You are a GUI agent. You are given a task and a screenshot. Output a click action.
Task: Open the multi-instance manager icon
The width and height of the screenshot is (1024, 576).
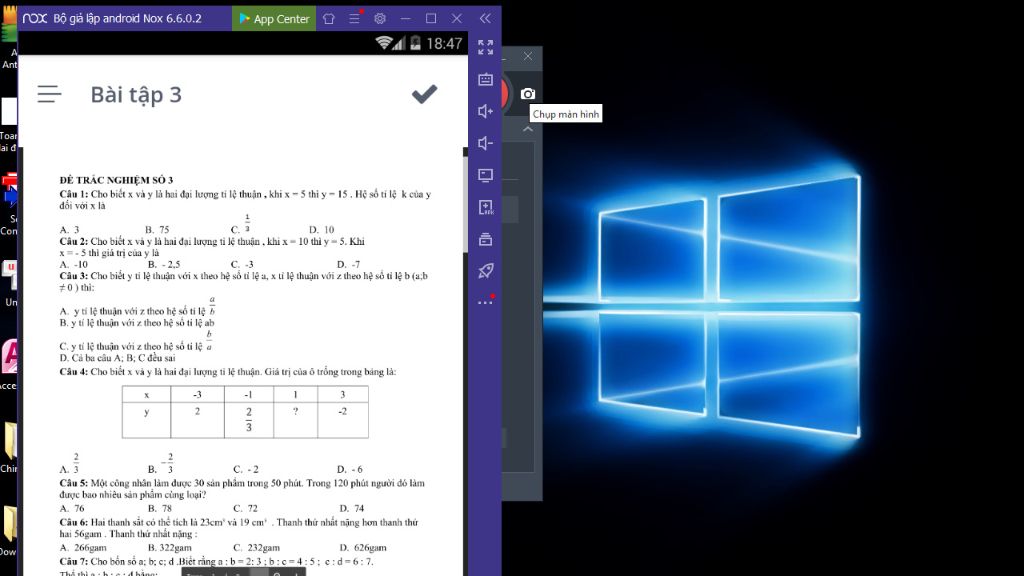point(485,239)
